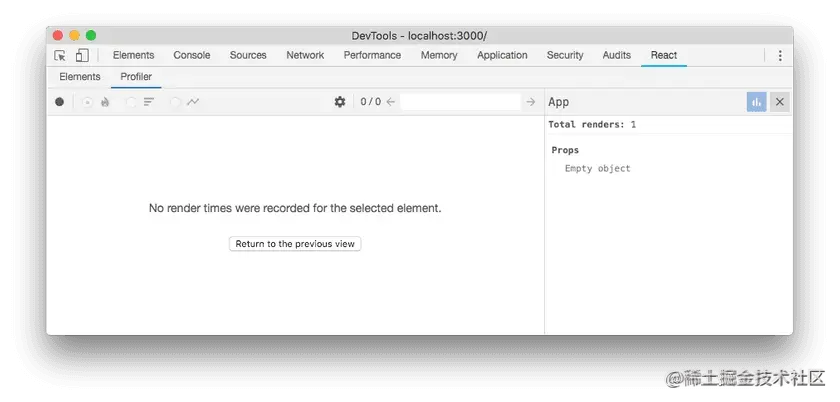The width and height of the screenshot is (840, 402).
Task: Select the React tab
Action: [x=664, y=55]
